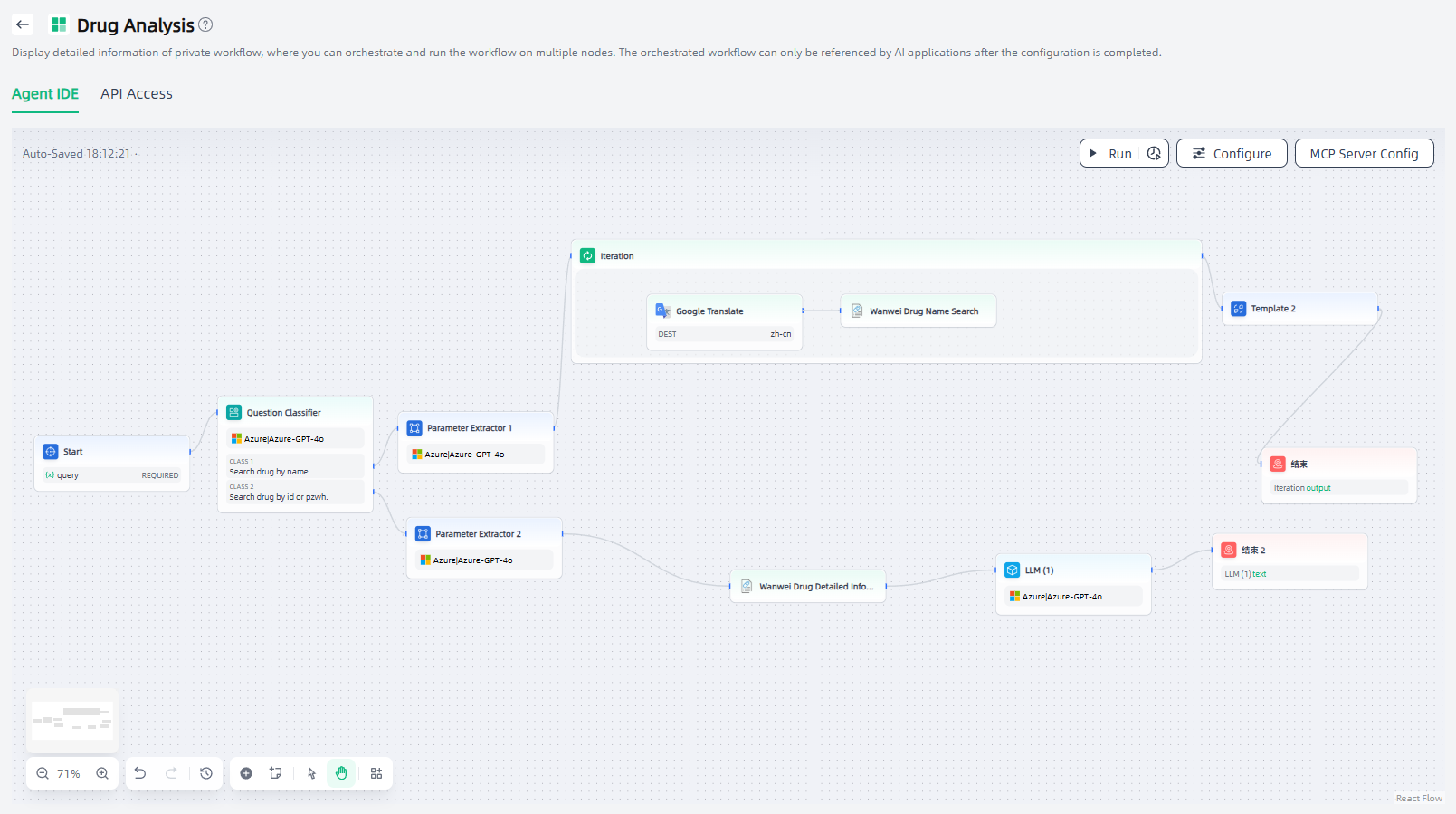Switch to pointer selection mode

(311, 773)
